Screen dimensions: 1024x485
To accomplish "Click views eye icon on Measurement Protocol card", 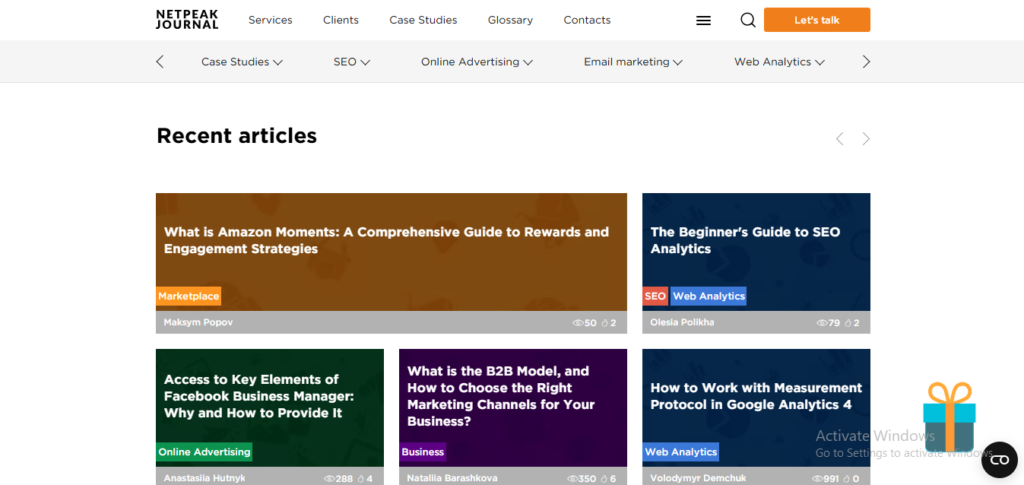I will click(817, 478).
